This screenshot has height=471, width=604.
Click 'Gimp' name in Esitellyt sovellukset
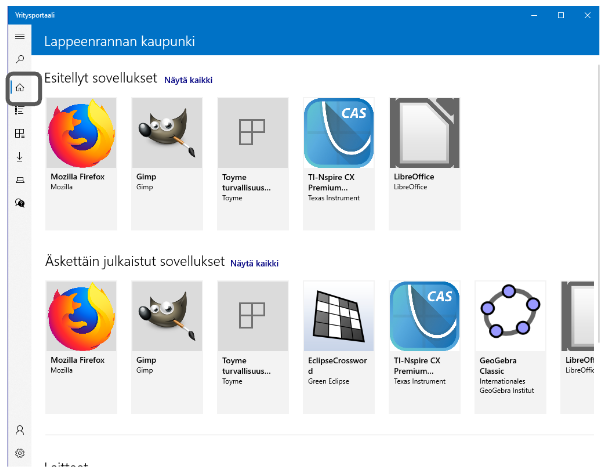(146, 177)
